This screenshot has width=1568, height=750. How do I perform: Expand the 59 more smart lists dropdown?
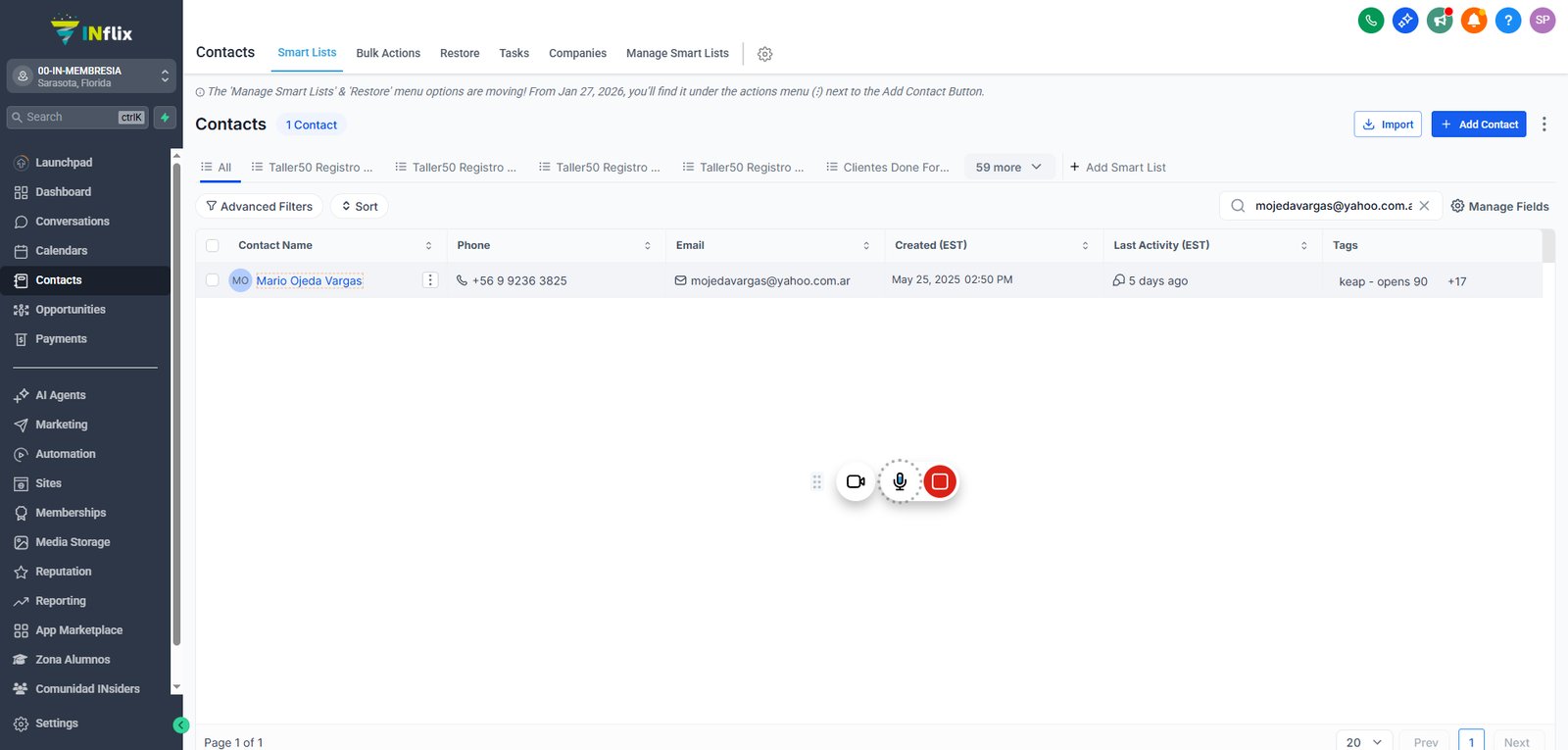tap(1008, 168)
